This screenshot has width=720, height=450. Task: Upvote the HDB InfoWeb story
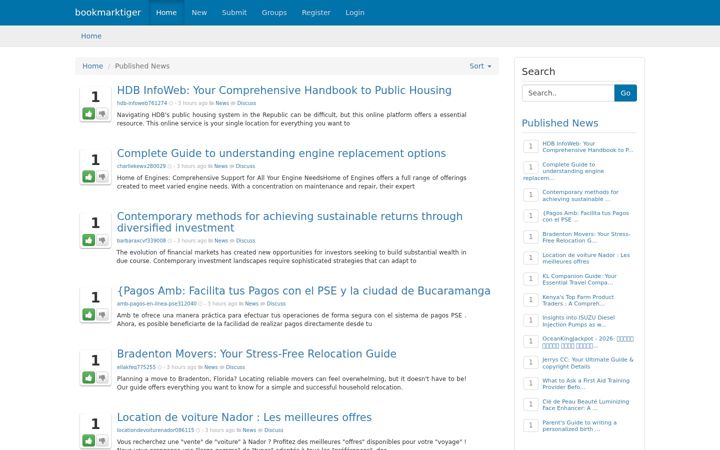click(89, 113)
